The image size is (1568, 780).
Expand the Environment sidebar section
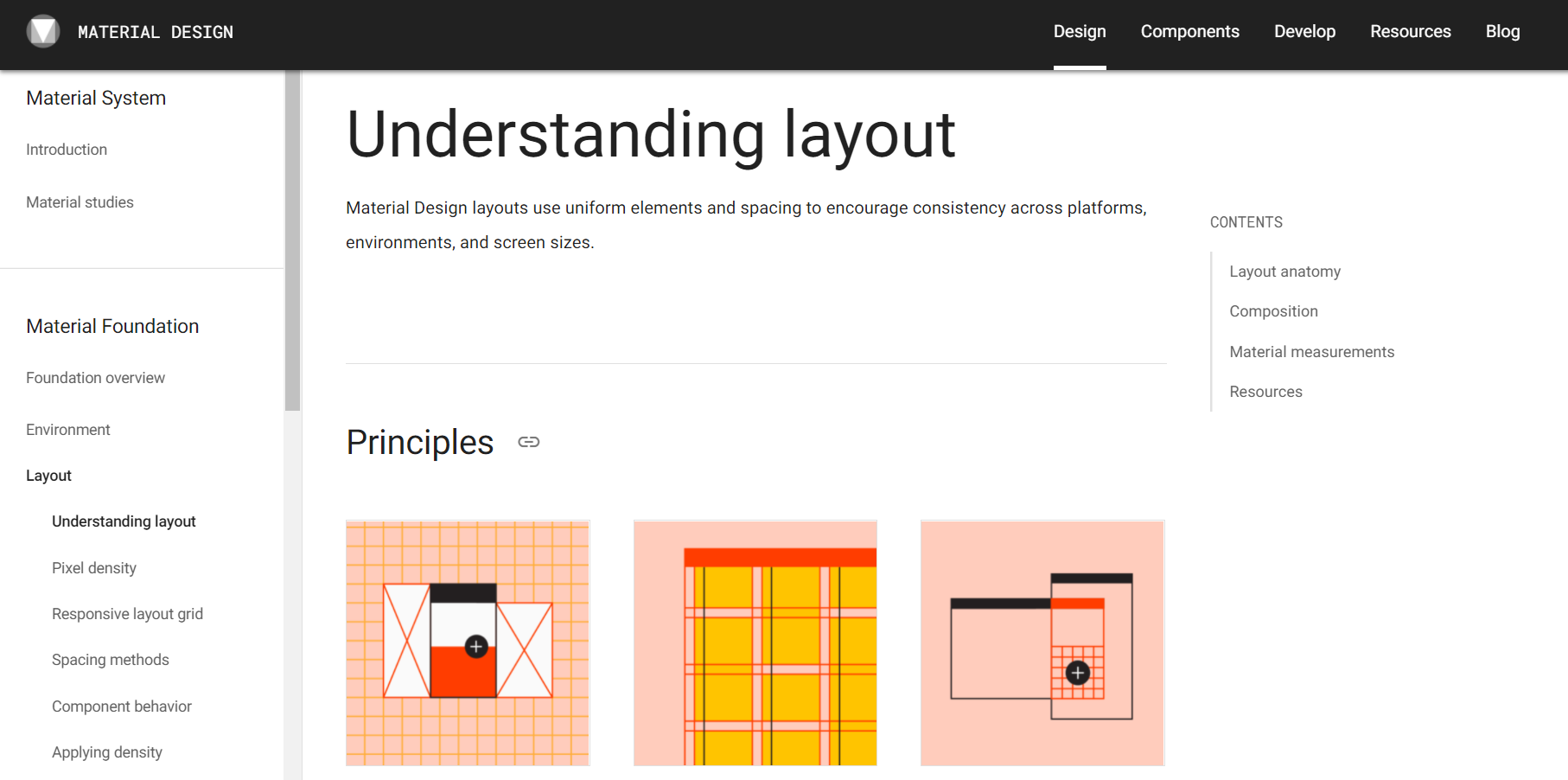(x=68, y=430)
